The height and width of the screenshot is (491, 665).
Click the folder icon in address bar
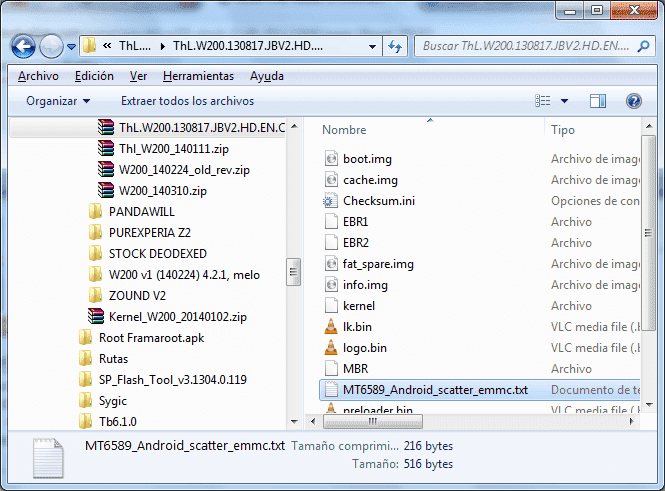tap(89, 45)
